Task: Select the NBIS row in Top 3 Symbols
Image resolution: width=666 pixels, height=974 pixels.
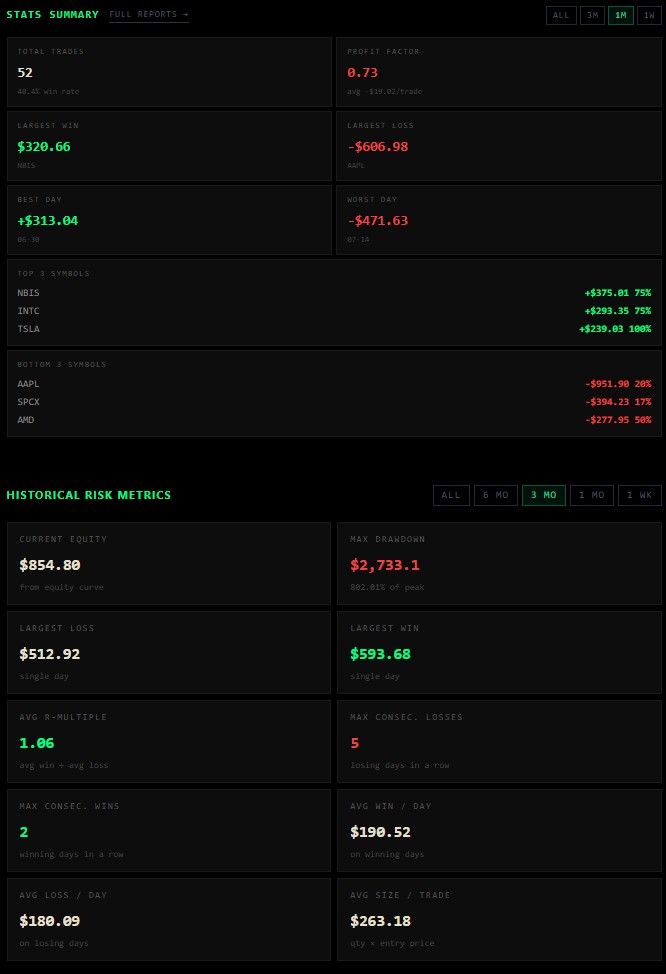Action: pos(334,293)
